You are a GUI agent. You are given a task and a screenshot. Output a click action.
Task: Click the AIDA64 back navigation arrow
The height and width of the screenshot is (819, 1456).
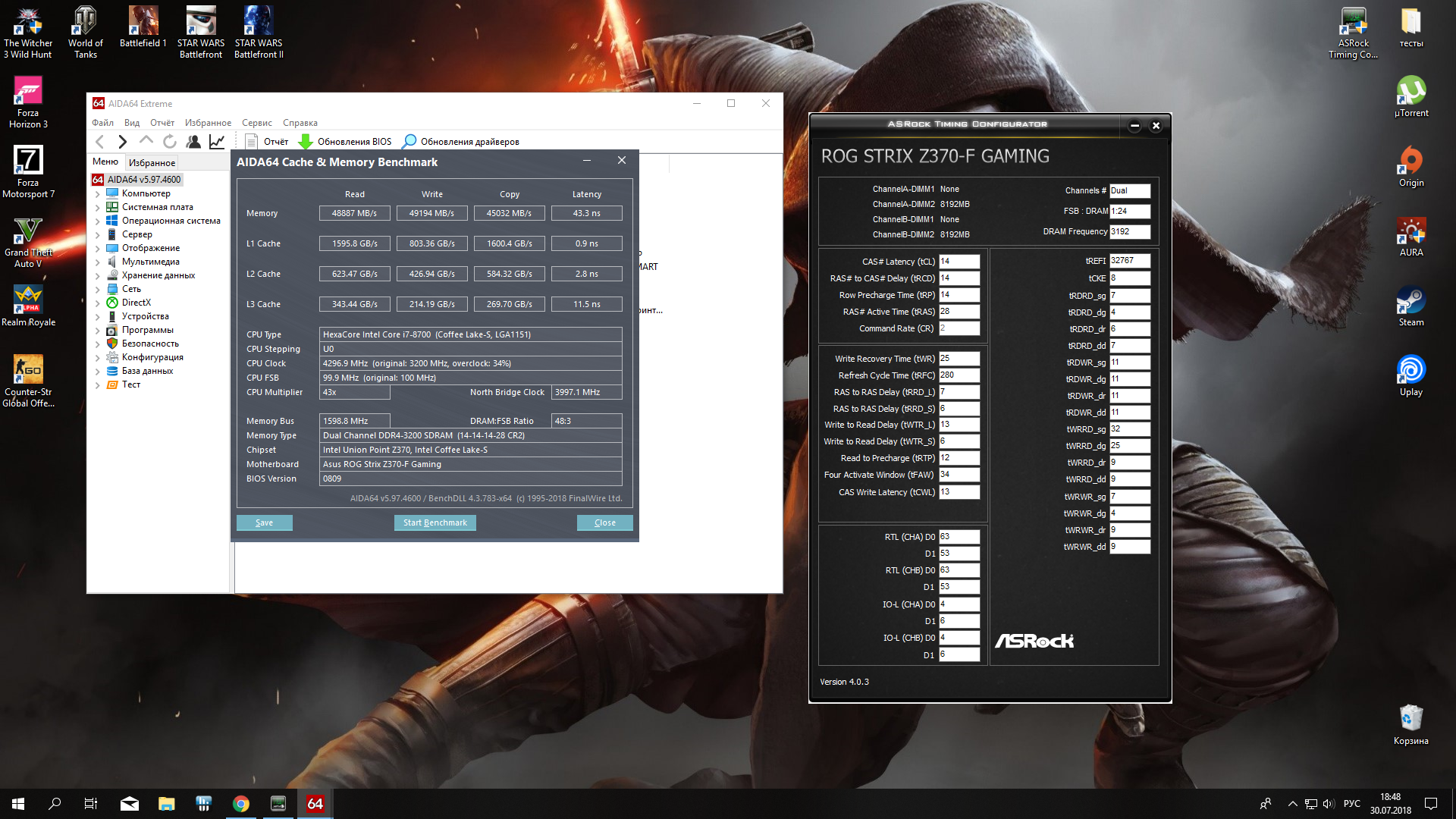(100, 142)
